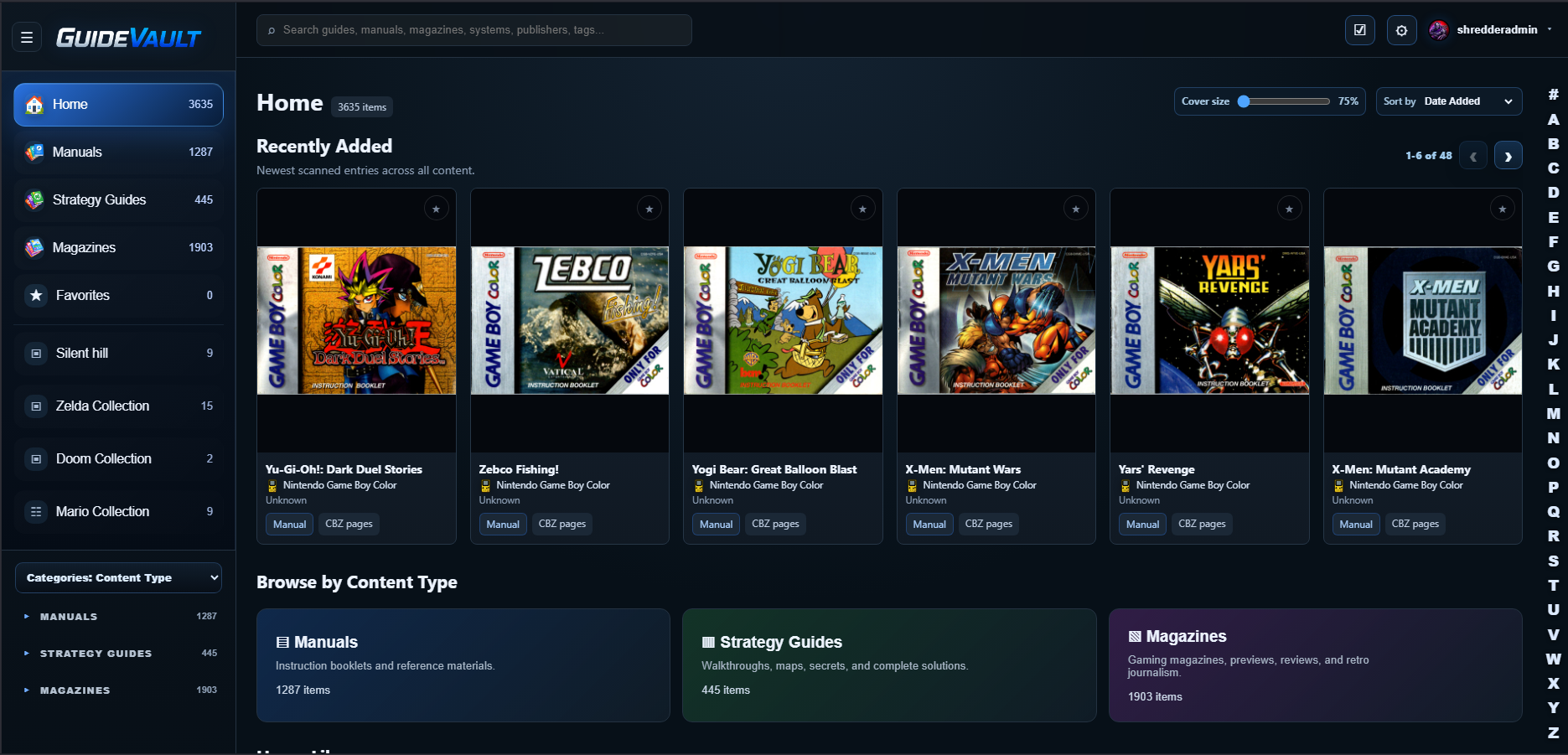Favorite Zebco Fishing with star button
1568x755 pixels.
[x=649, y=209]
